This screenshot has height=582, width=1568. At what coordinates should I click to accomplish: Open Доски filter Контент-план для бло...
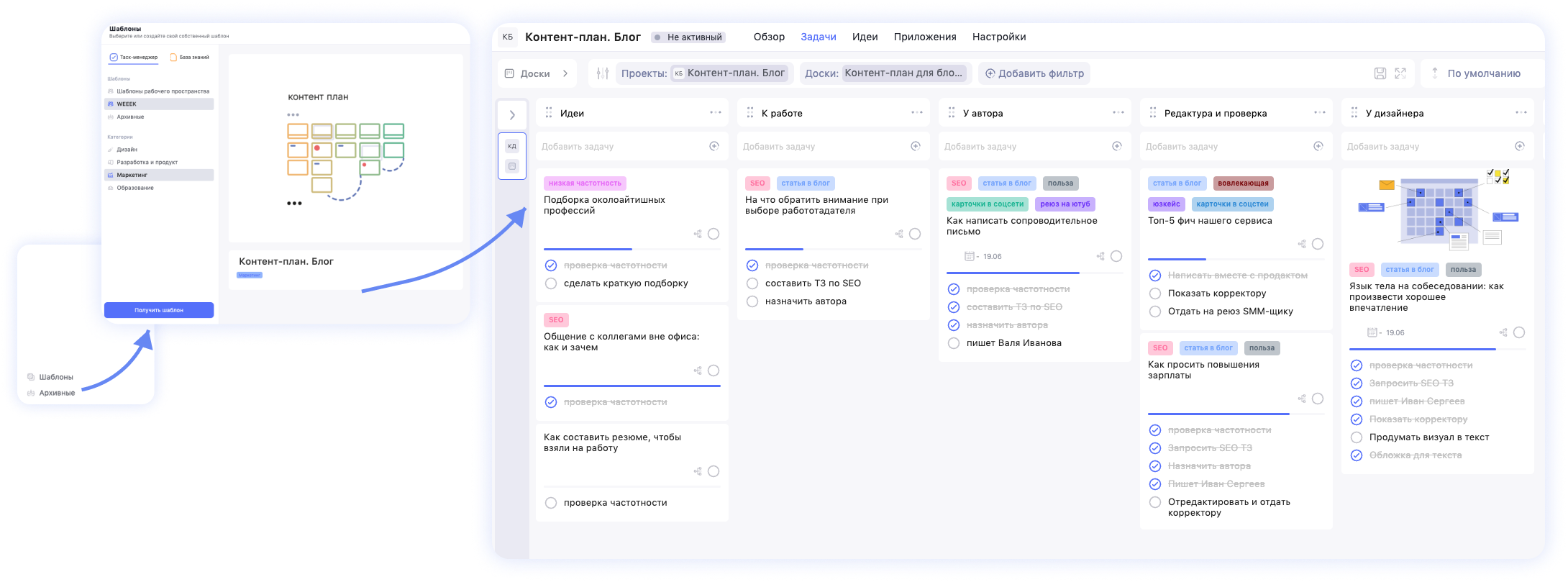click(x=885, y=73)
